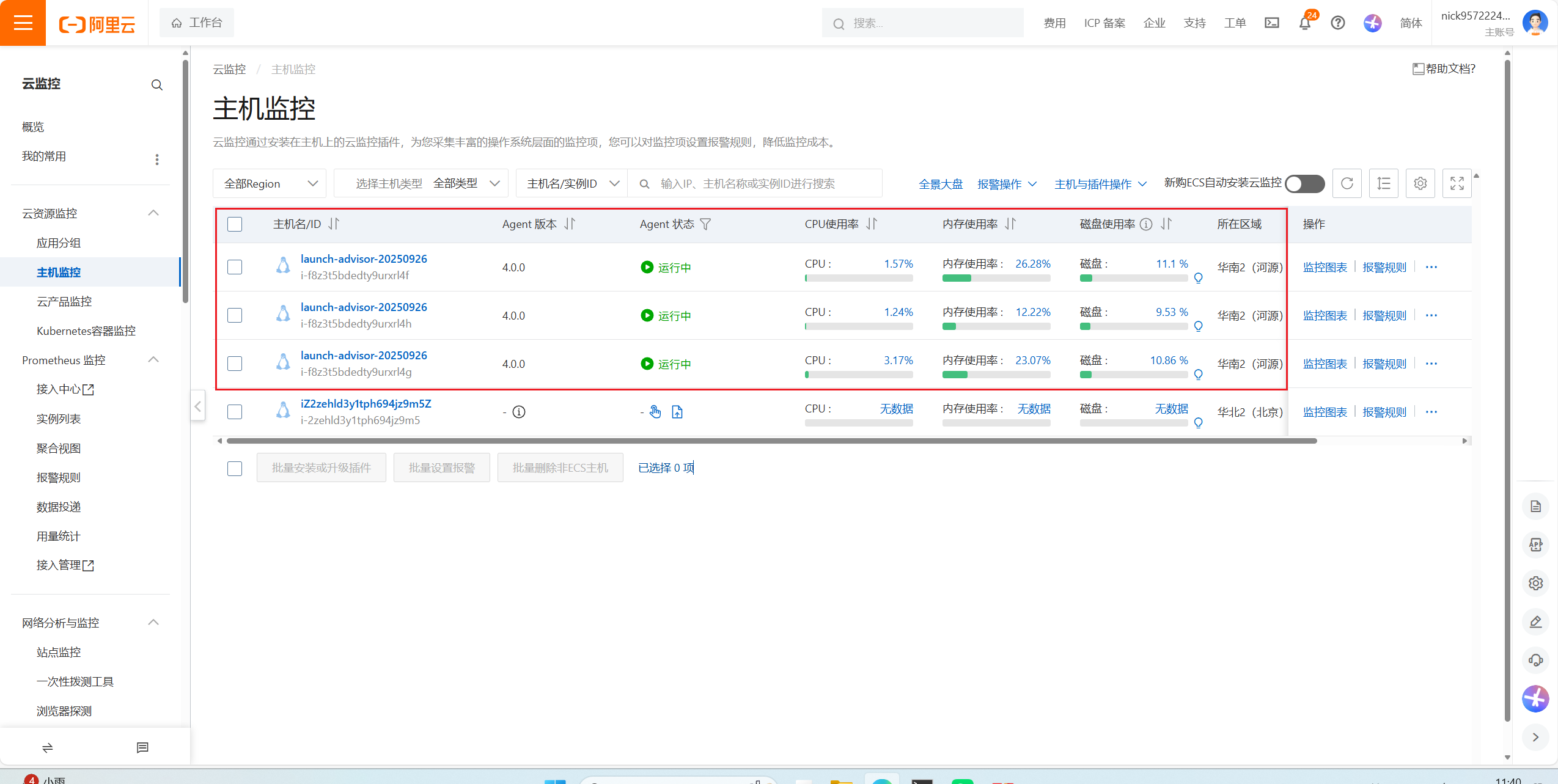Screen dimensions: 1558x784
Task: Check the select-all header checkbox
Action: 235,224
